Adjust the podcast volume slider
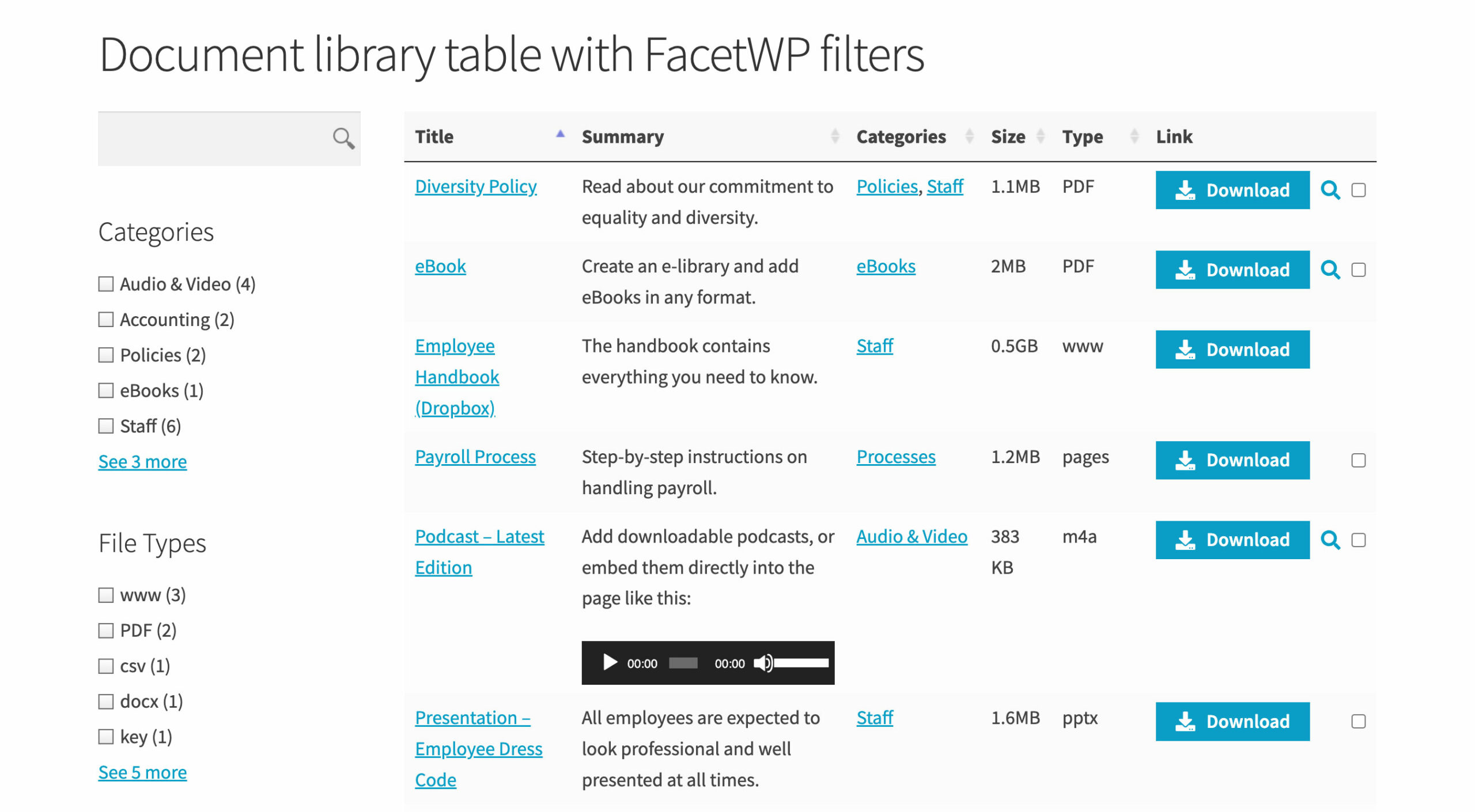Image resolution: width=1475 pixels, height=812 pixels. point(802,663)
